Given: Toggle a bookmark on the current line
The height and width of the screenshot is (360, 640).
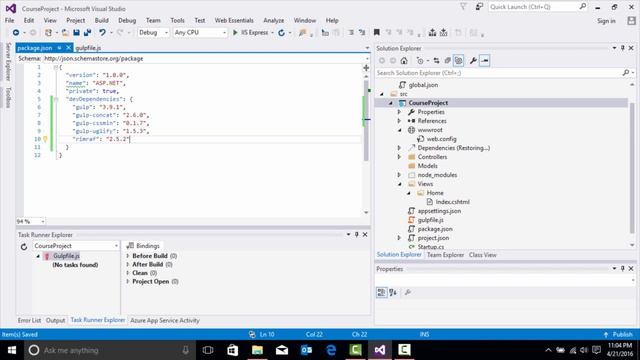Looking at the screenshot, I should (377, 33).
